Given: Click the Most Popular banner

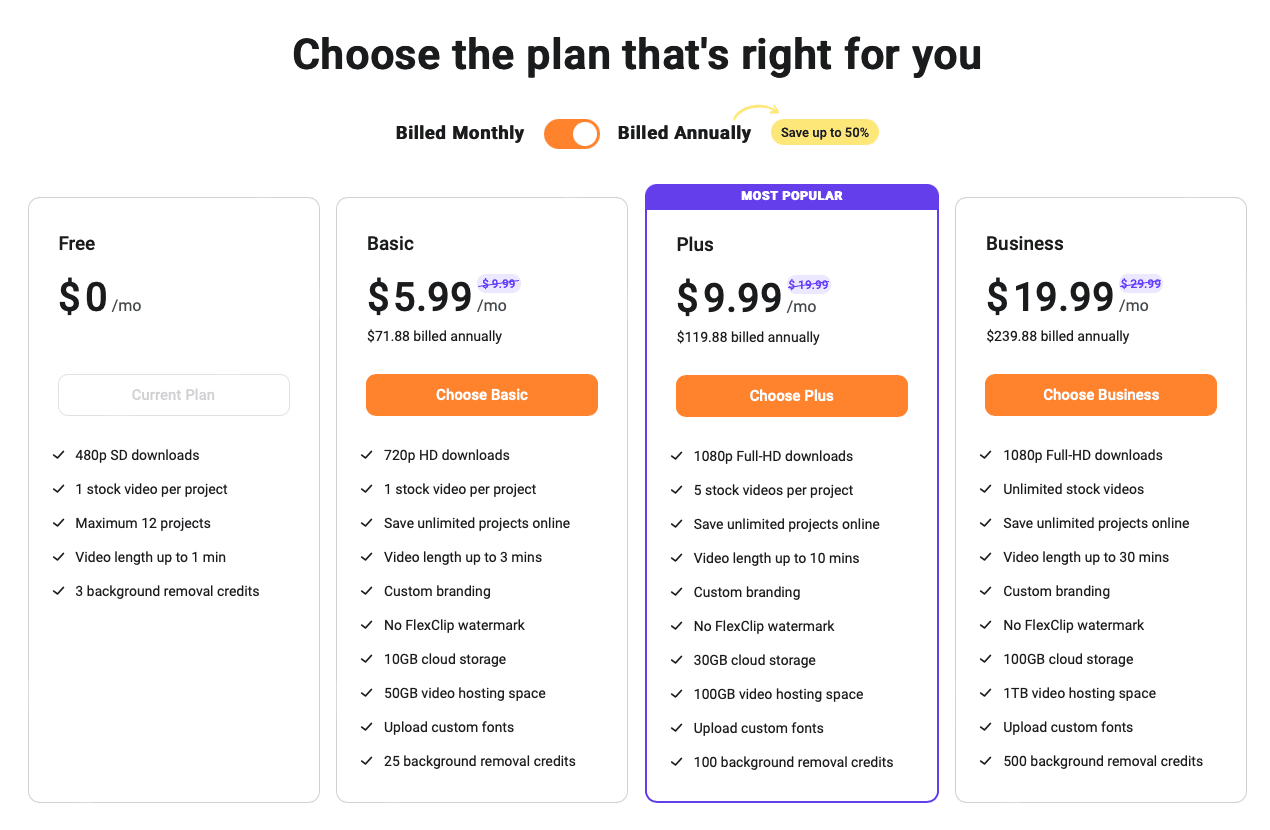Looking at the screenshot, I should point(792,196).
